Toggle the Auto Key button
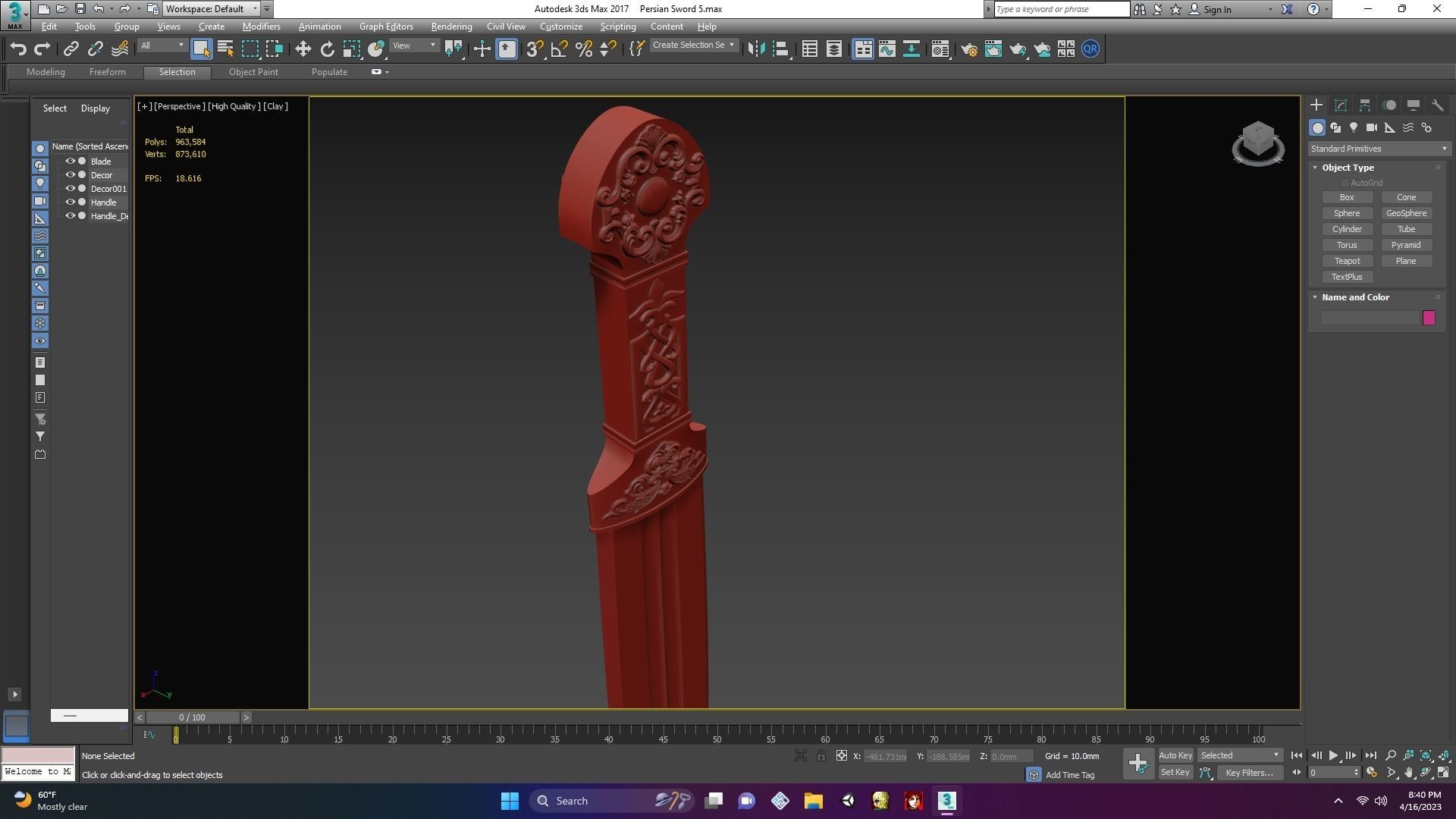Image resolution: width=1456 pixels, height=819 pixels. 1175,755
